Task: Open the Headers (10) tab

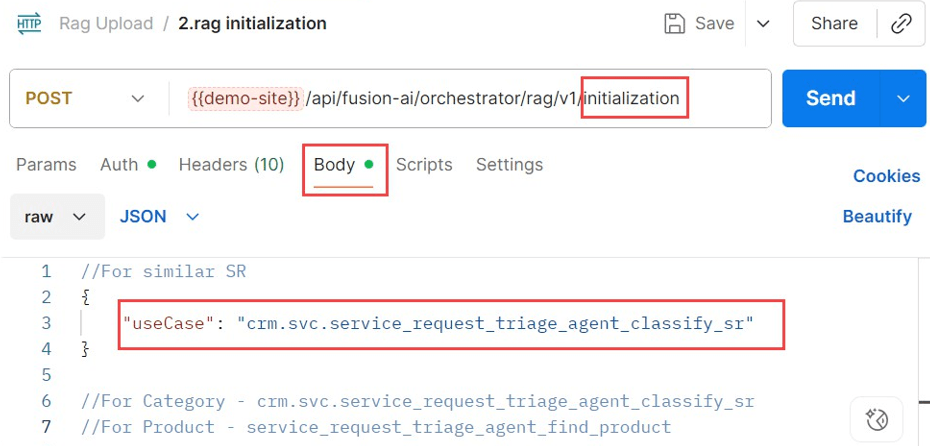Action: click(231, 164)
